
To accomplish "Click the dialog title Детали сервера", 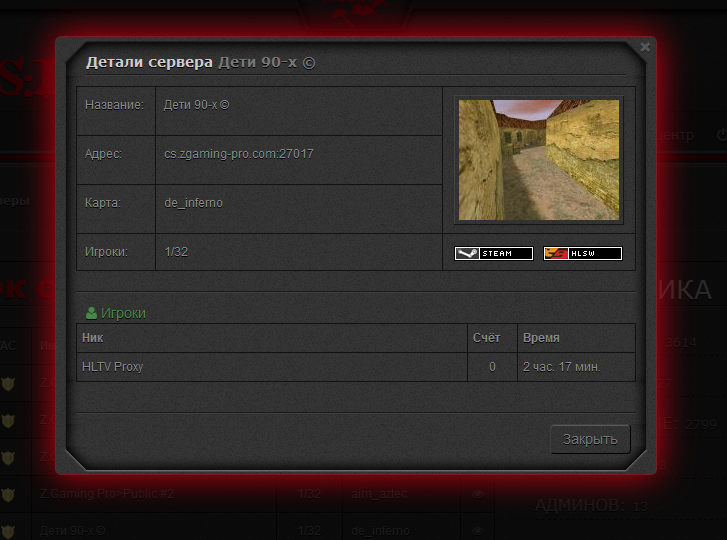I will 149,62.
